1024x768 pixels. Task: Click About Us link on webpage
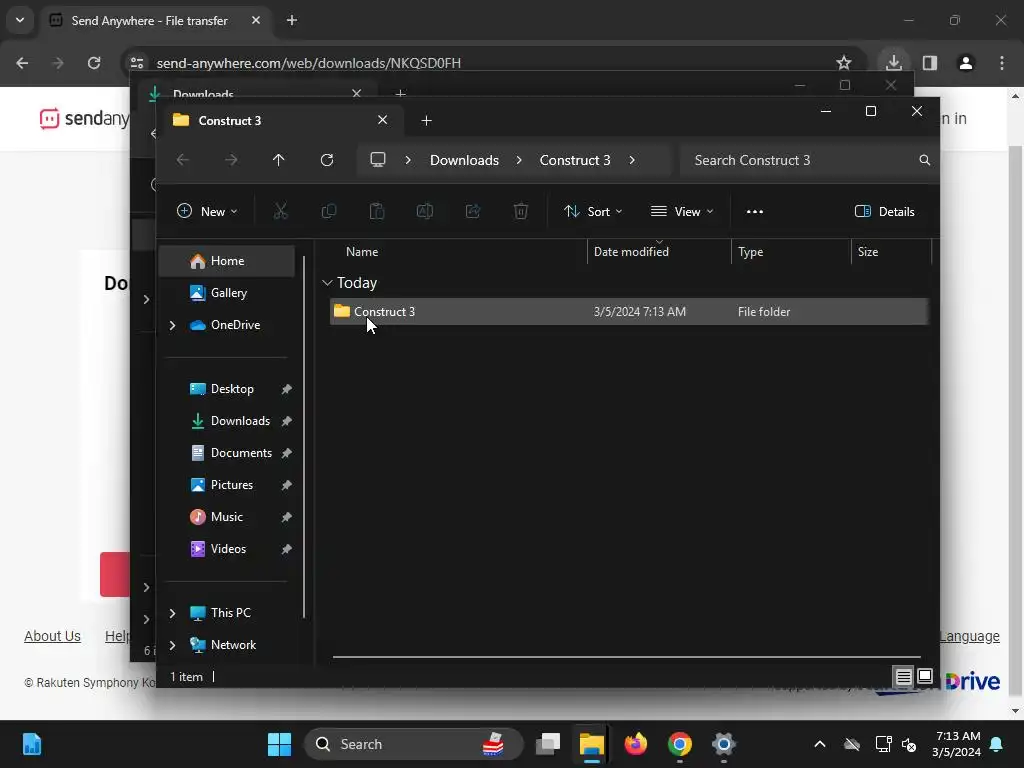tap(52, 636)
